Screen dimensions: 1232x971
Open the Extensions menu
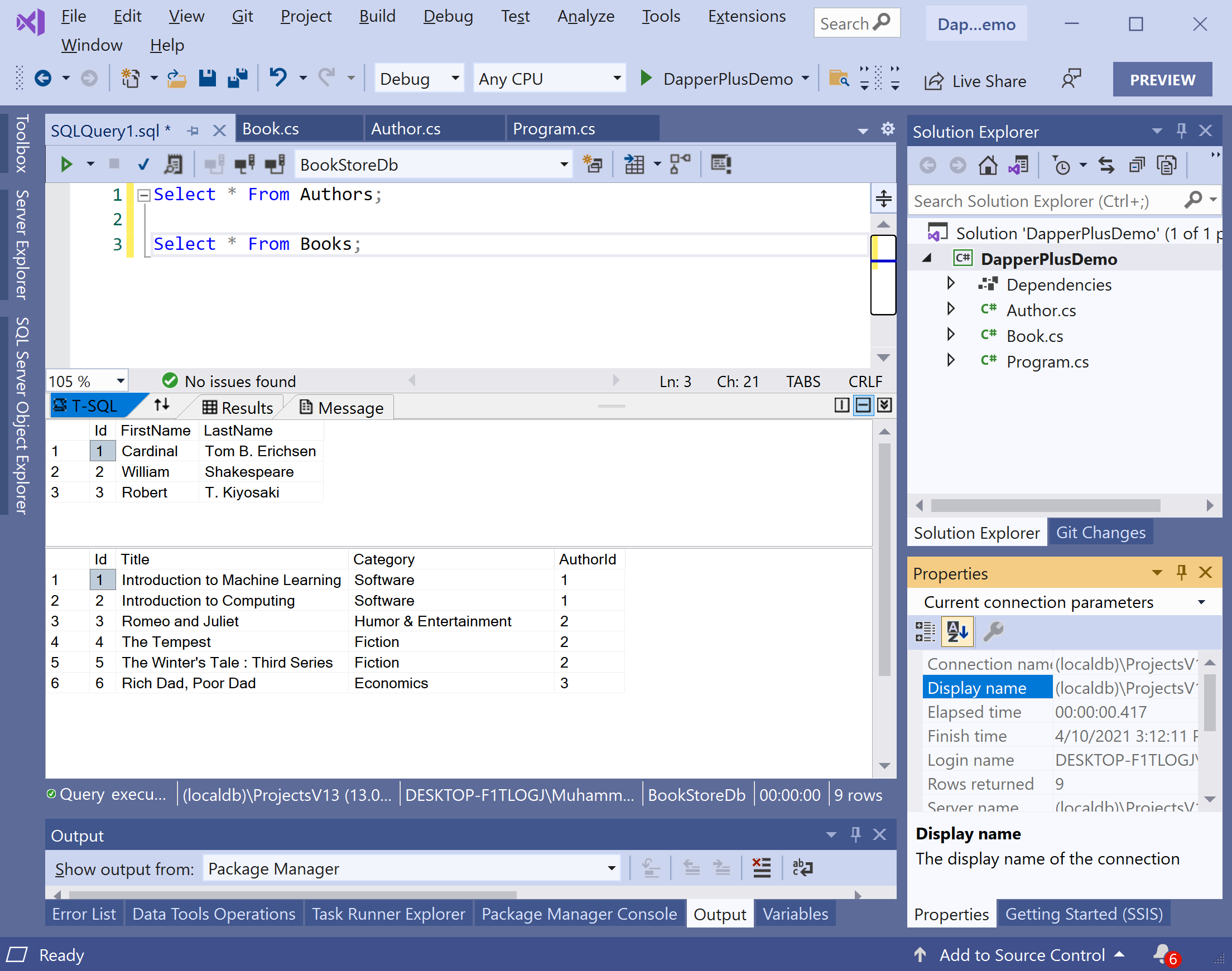746,16
